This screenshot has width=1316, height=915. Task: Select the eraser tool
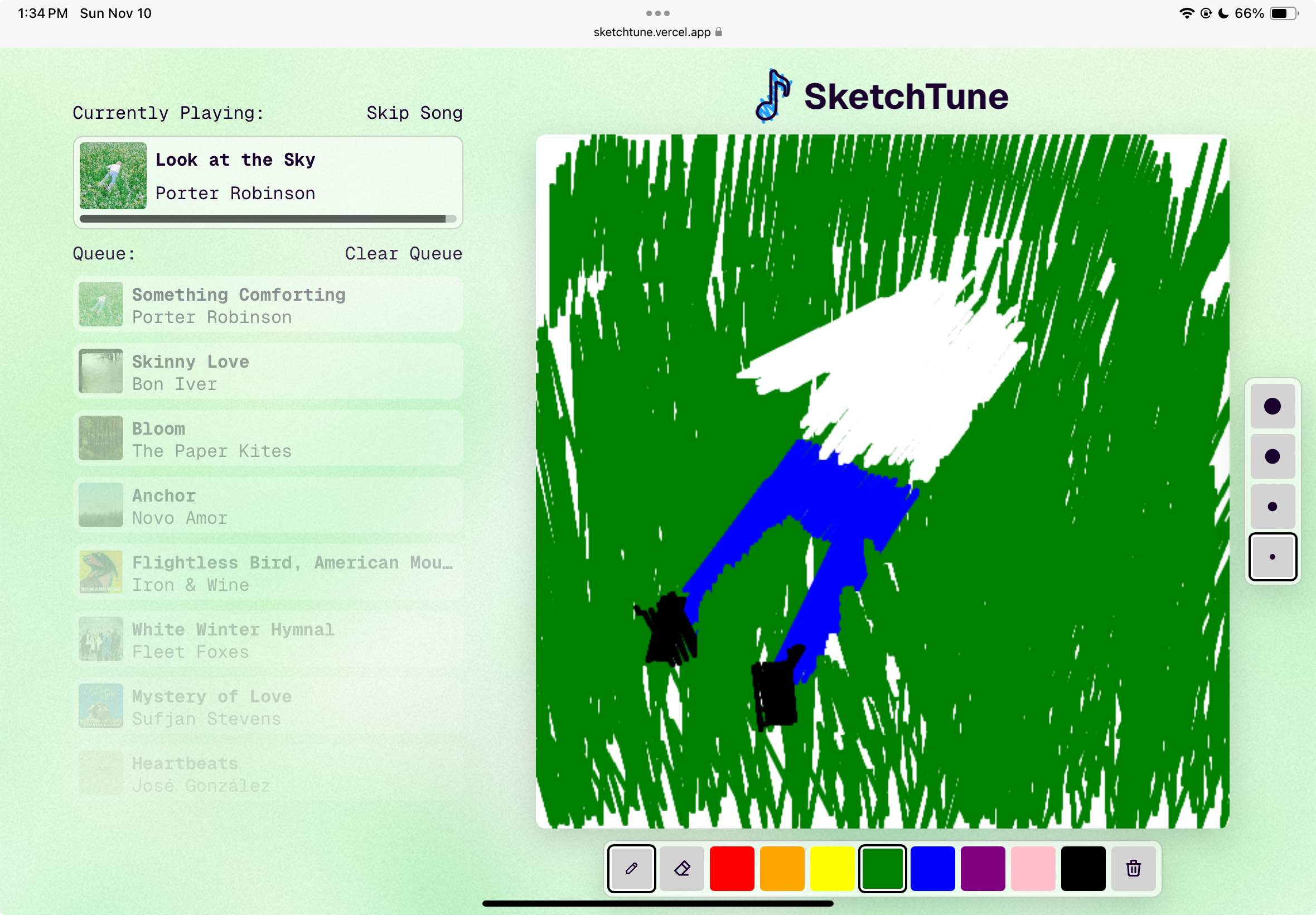[x=681, y=868]
